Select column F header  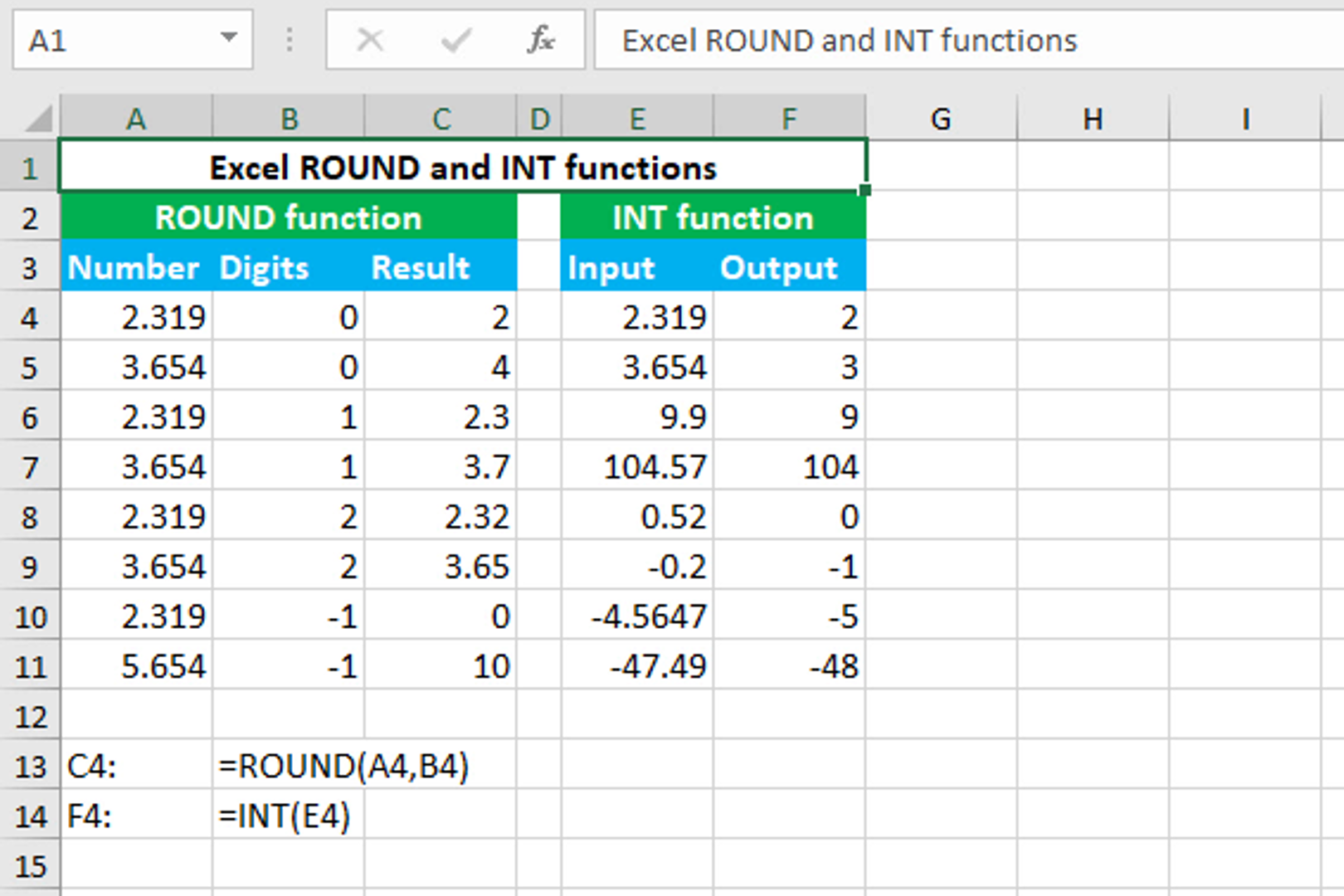pos(790,119)
